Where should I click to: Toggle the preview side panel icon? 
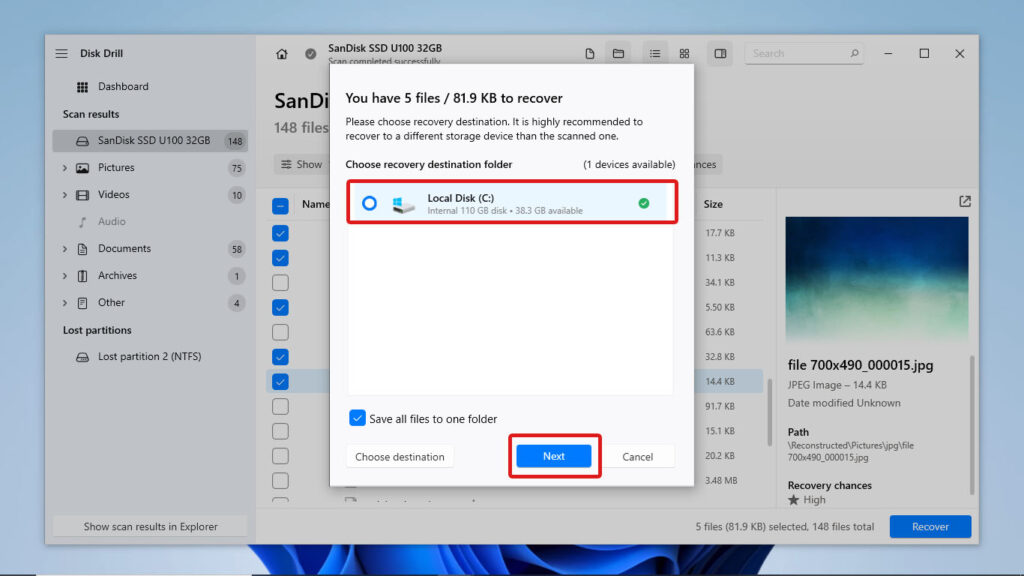pyautogui.click(x=720, y=53)
